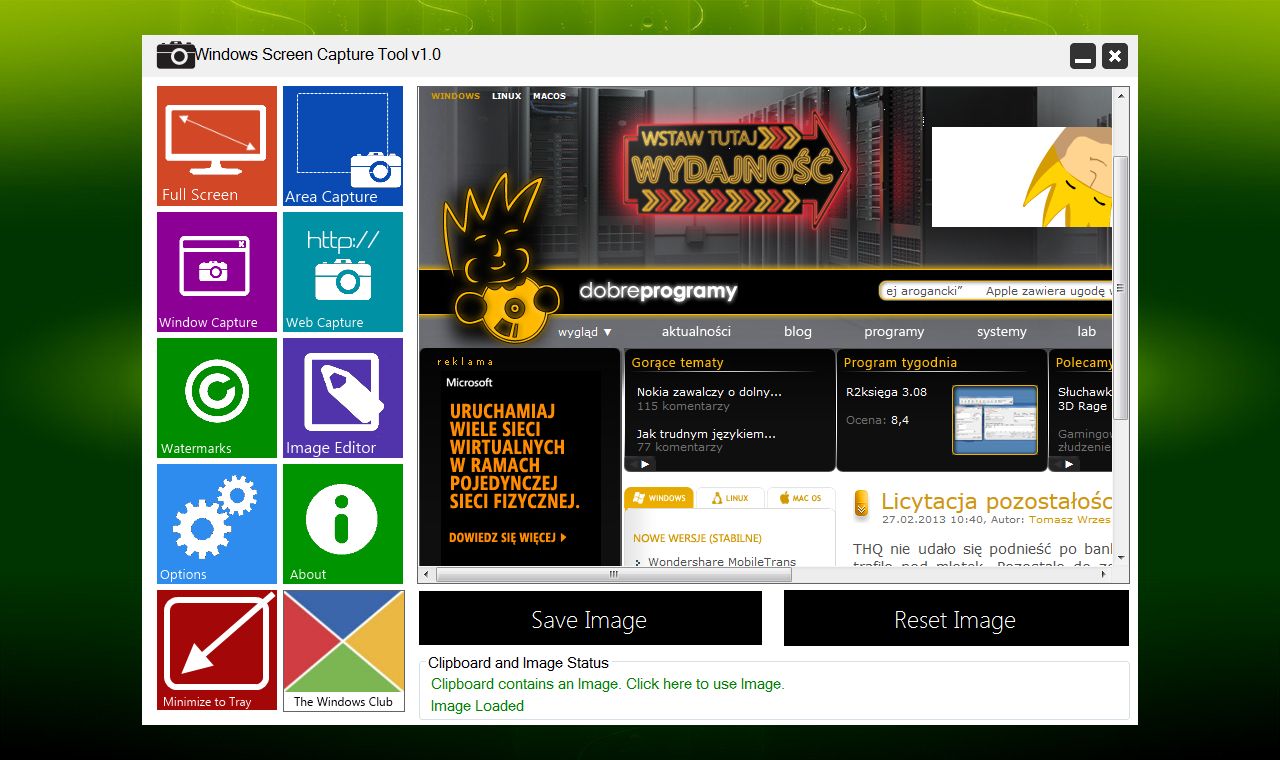This screenshot has height=760, width=1280.
Task: Select MACOS in the preview top menu
Action: click(x=549, y=96)
